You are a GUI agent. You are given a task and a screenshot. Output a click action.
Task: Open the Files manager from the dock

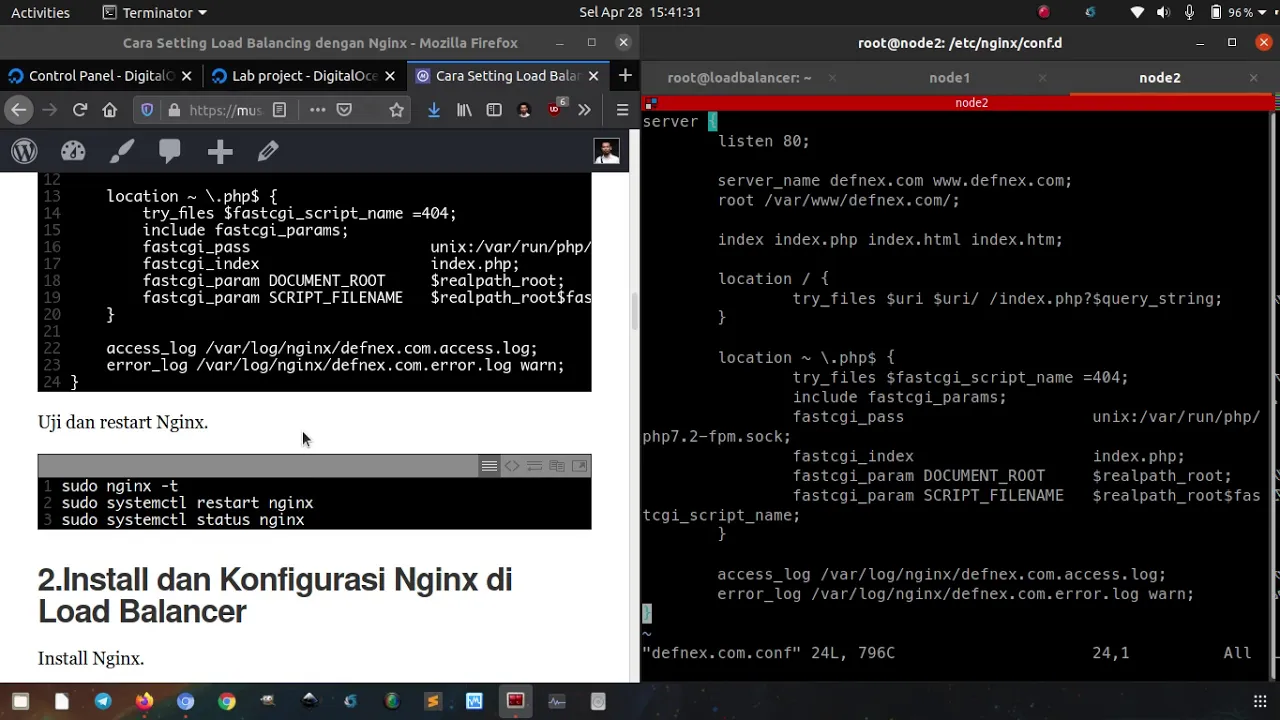click(x=20, y=701)
